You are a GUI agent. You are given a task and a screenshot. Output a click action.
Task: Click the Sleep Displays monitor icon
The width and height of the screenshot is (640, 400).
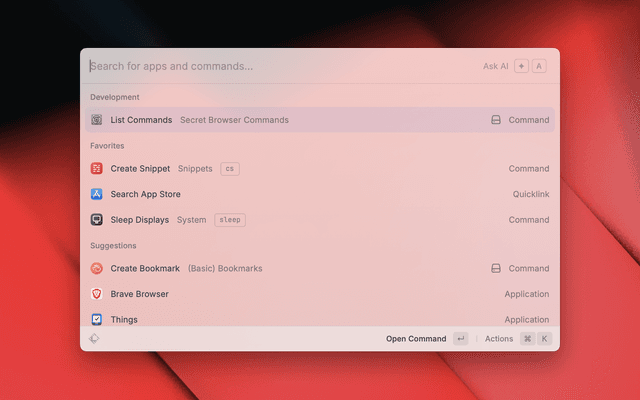(97, 220)
